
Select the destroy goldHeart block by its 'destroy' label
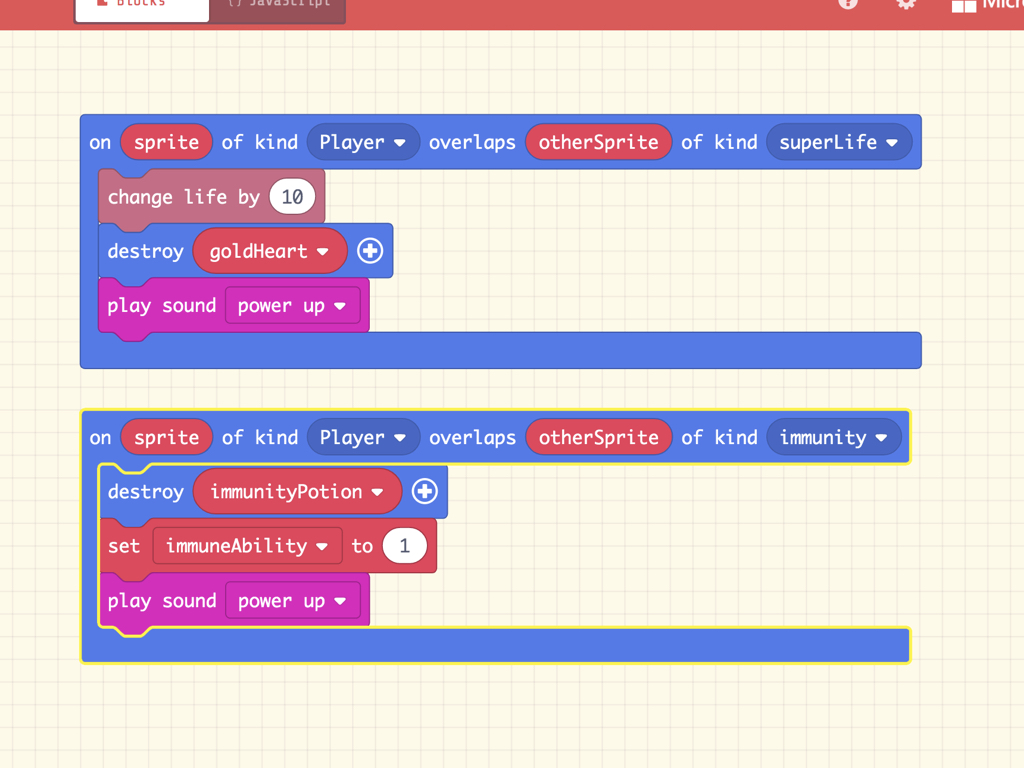[146, 251]
